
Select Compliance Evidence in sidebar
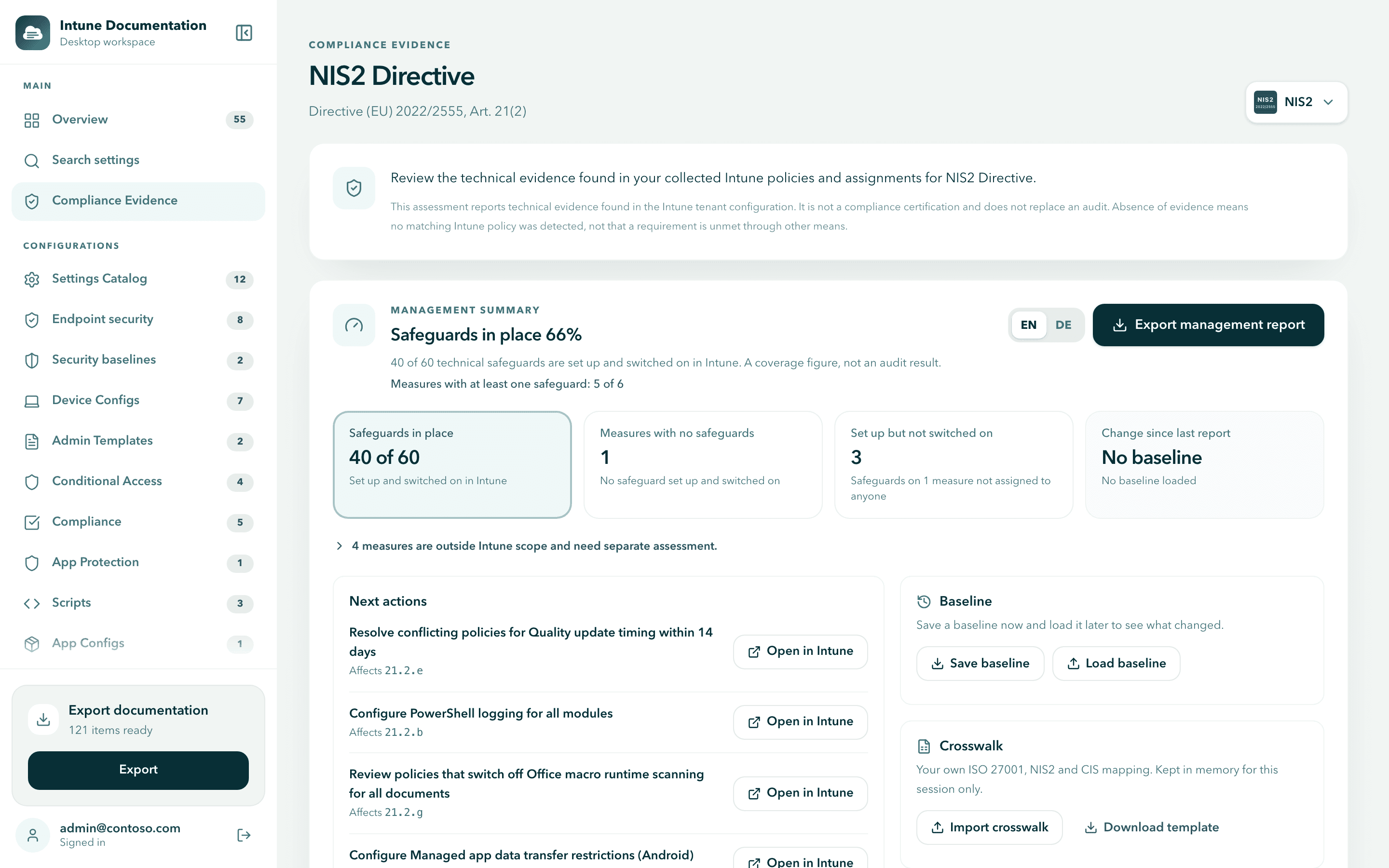point(138,201)
